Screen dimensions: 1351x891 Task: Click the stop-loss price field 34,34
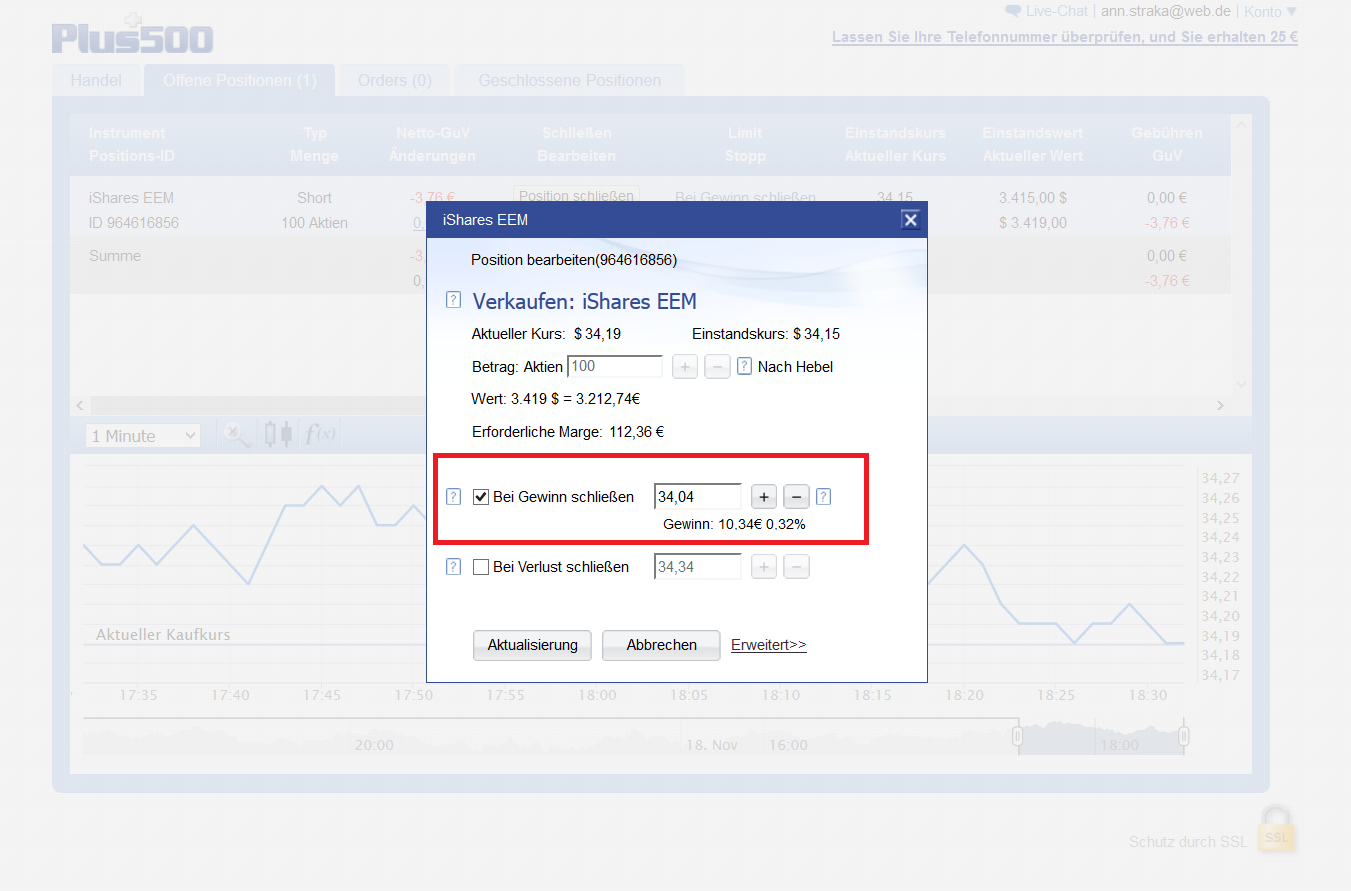(x=698, y=567)
